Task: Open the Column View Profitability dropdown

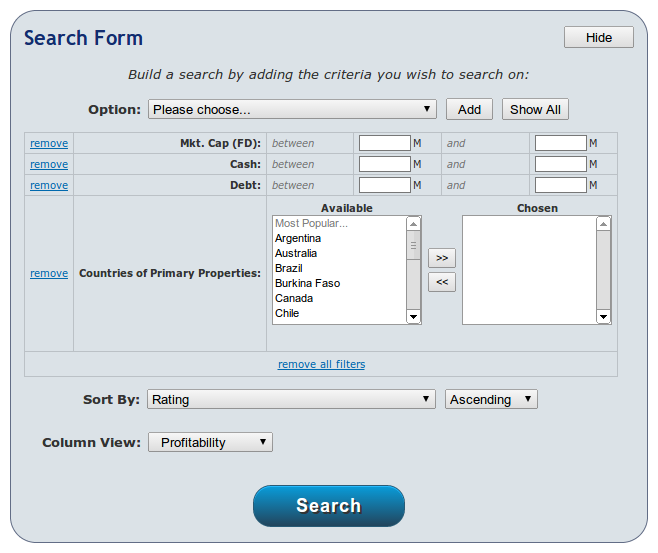Action: tap(210, 442)
